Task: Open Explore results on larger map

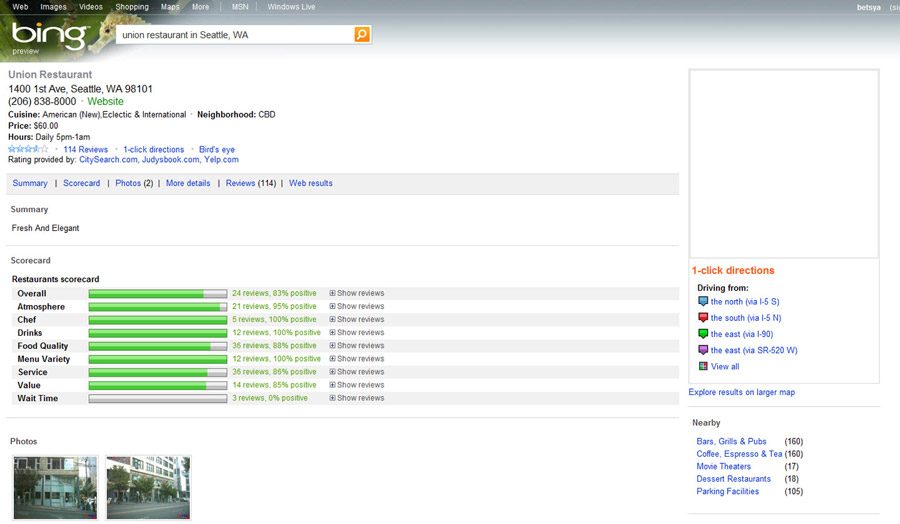Action: tap(741, 392)
